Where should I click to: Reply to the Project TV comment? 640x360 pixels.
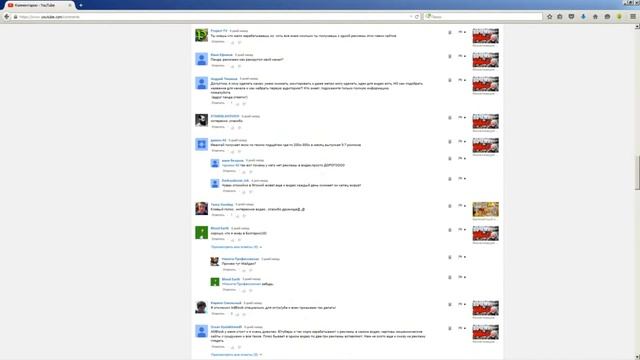pyautogui.click(x=218, y=42)
